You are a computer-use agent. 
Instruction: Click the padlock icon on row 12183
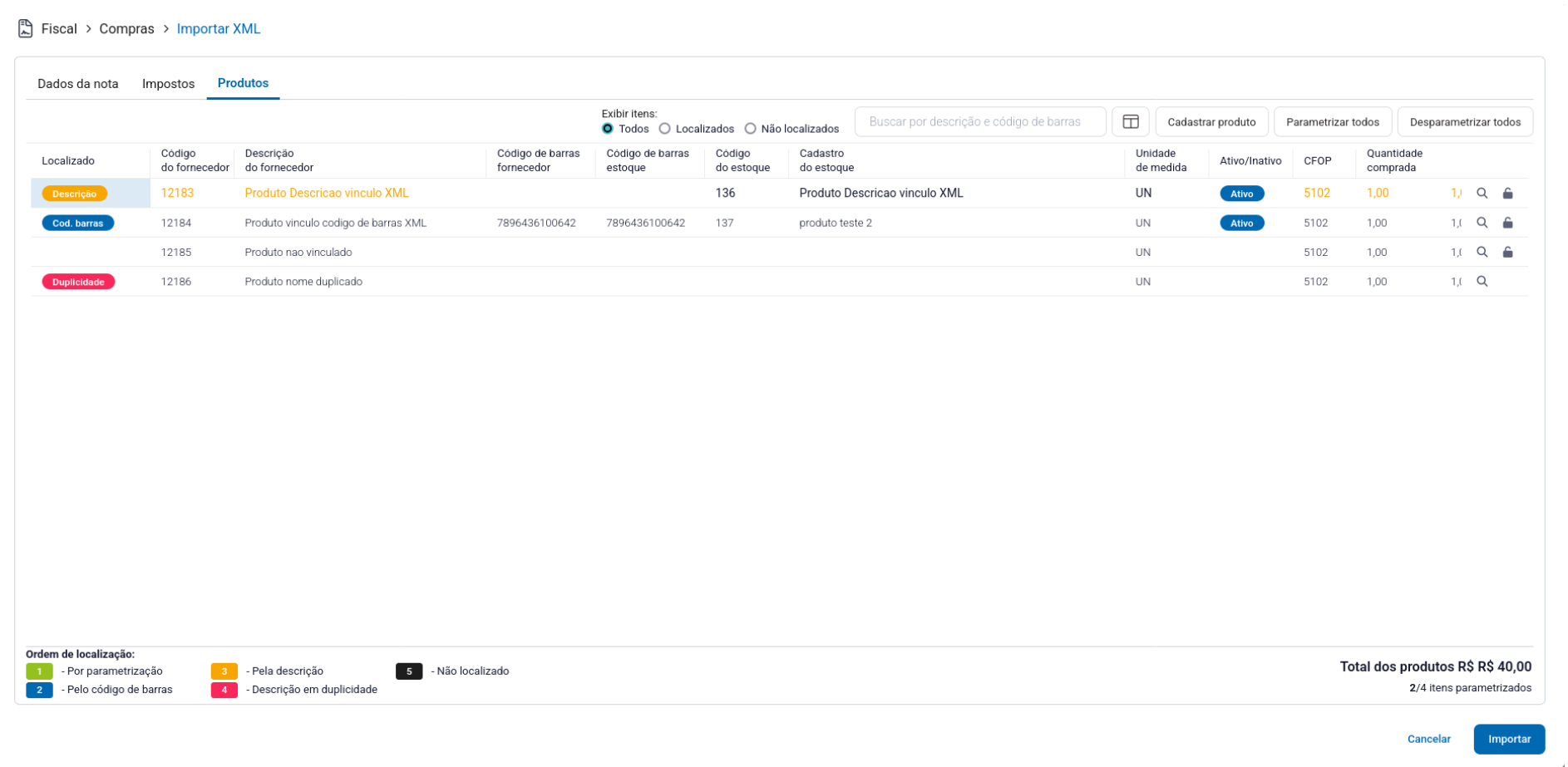click(1507, 194)
